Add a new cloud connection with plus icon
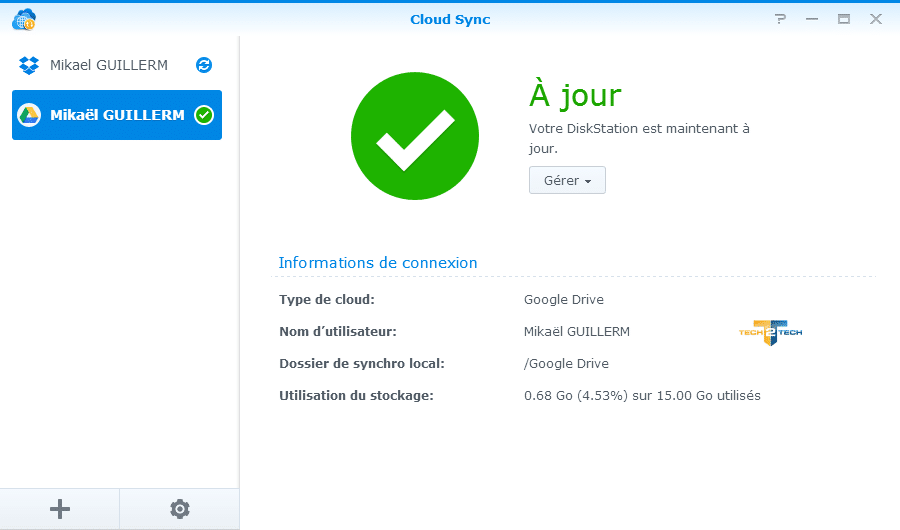900x530 pixels. [60, 509]
